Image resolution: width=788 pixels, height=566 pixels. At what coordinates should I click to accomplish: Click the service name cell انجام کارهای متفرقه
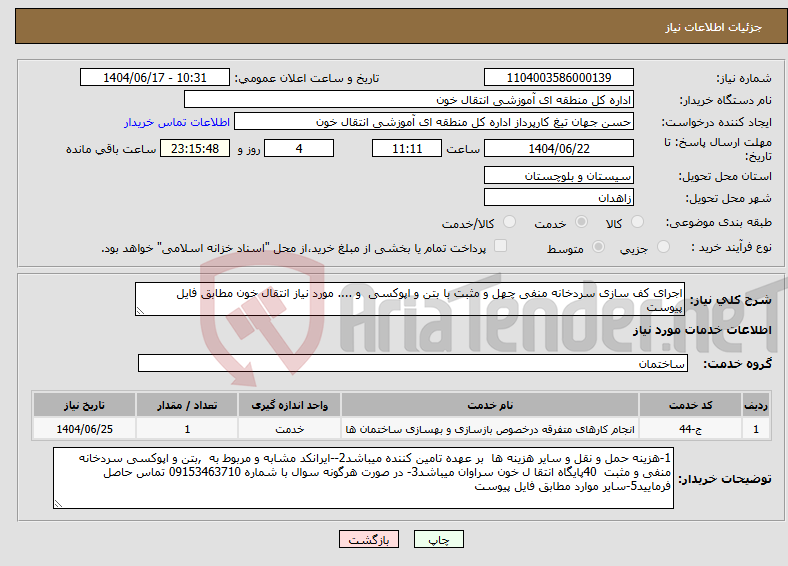tap(490, 429)
